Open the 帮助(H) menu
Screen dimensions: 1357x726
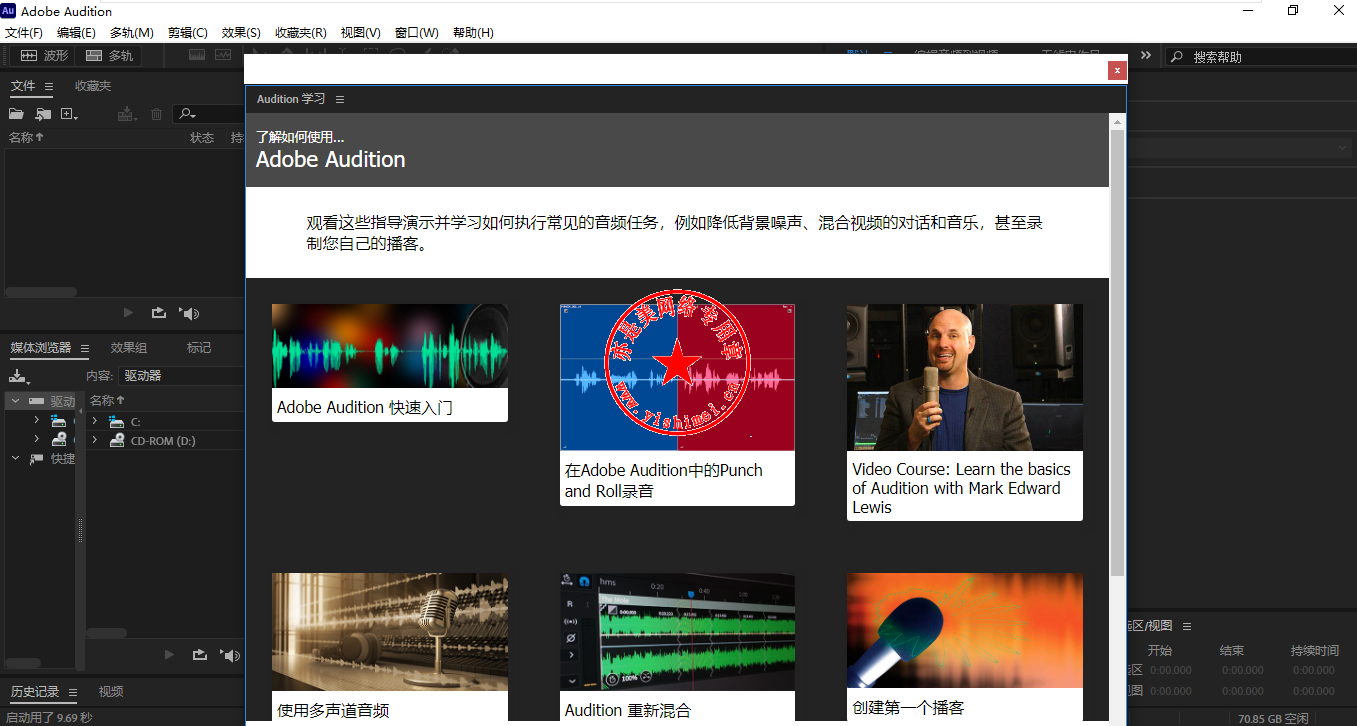point(473,33)
